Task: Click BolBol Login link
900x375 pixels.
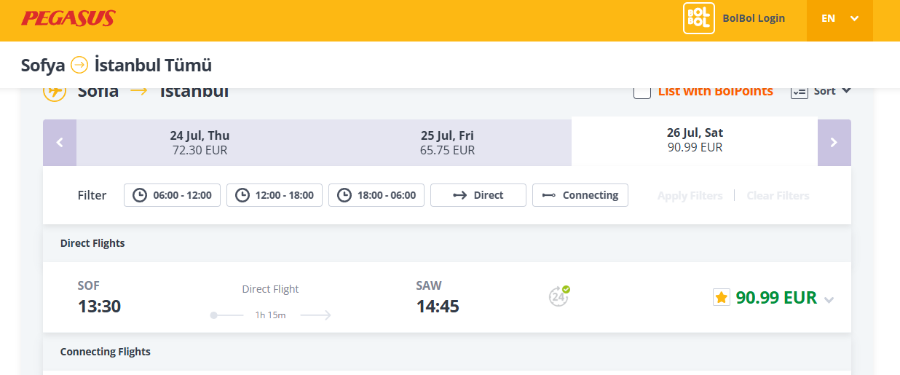Action: click(754, 18)
